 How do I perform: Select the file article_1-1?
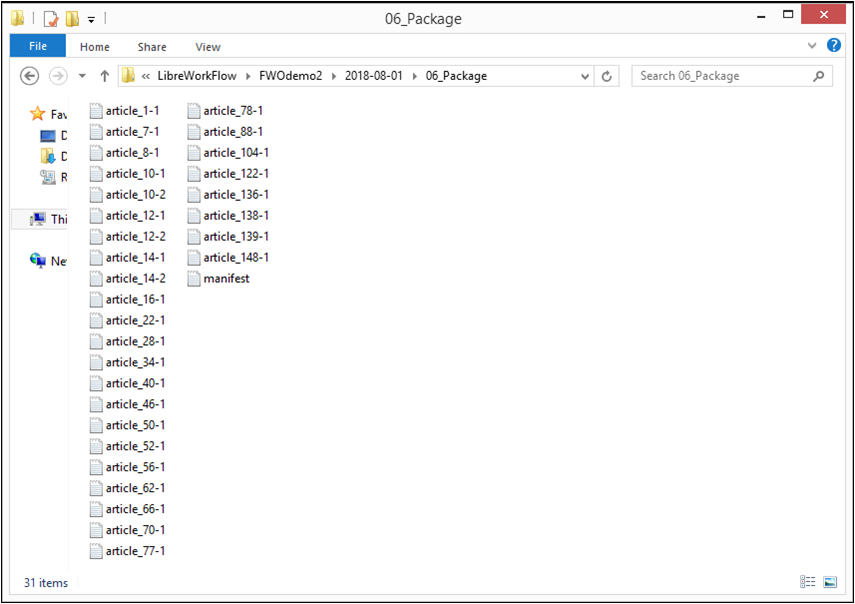[125, 111]
